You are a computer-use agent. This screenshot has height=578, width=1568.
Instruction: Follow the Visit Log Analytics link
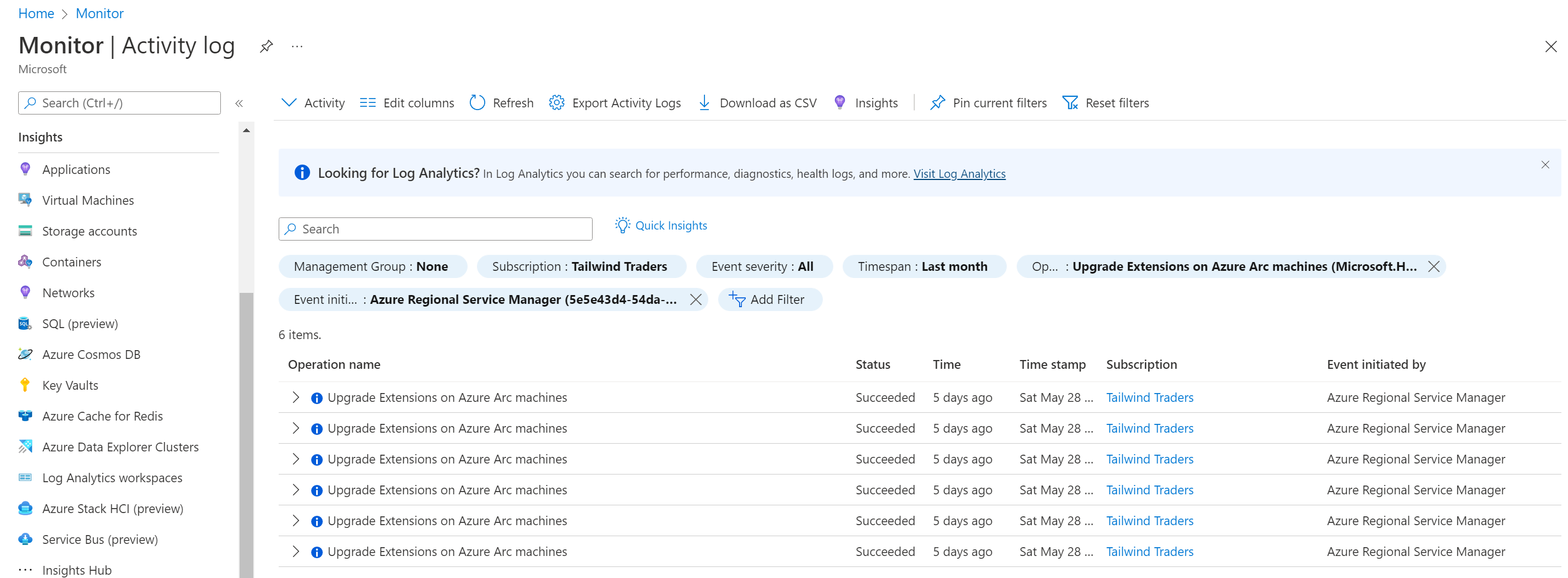[x=959, y=174]
